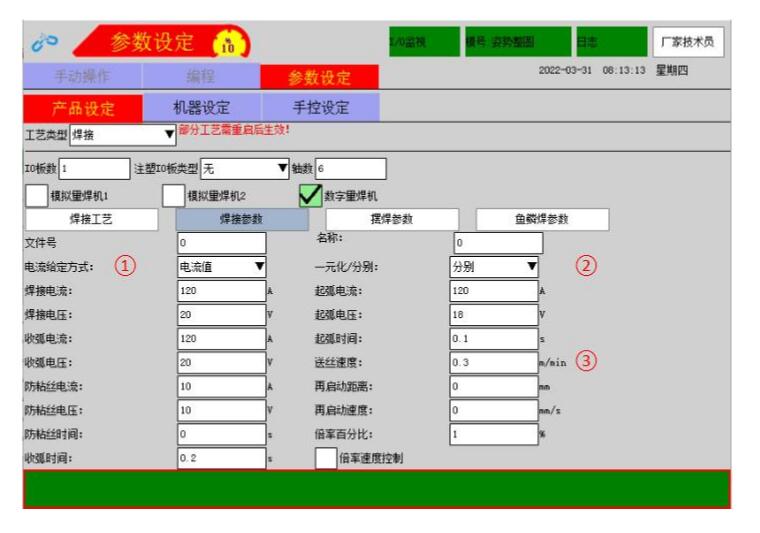760x533 pixels.
Task: Open the 手控设定 sub-tab
Action: (x=321, y=108)
